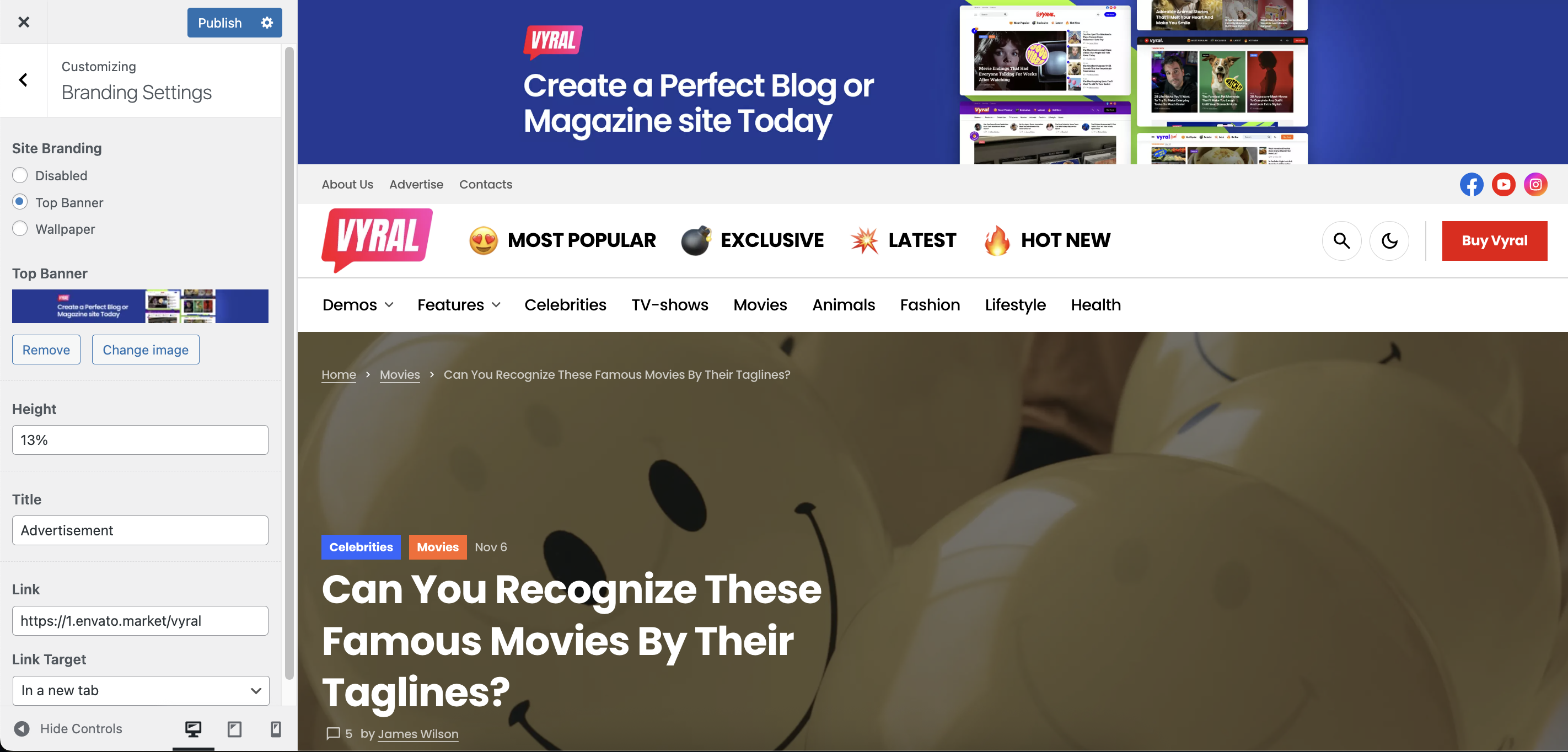Expand the Demos menu

[358, 304]
